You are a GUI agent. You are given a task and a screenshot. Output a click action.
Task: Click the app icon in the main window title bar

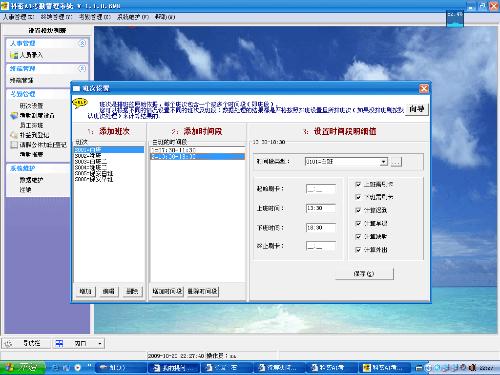(x=4, y=6)
